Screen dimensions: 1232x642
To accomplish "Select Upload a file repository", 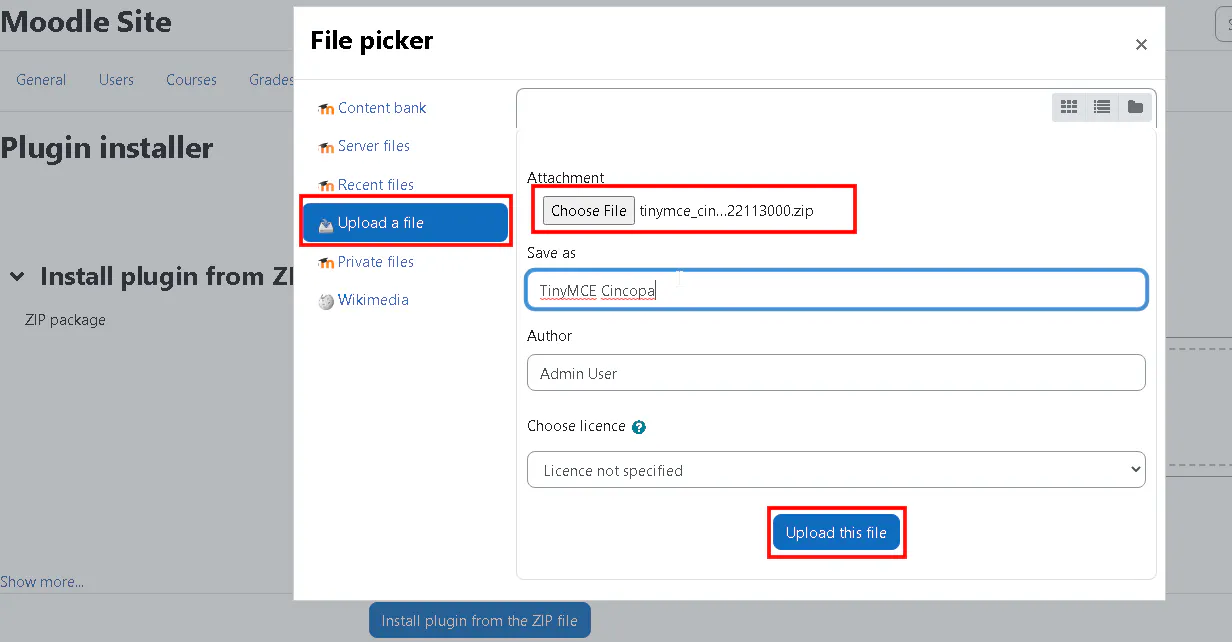I will tap(405, 223).
